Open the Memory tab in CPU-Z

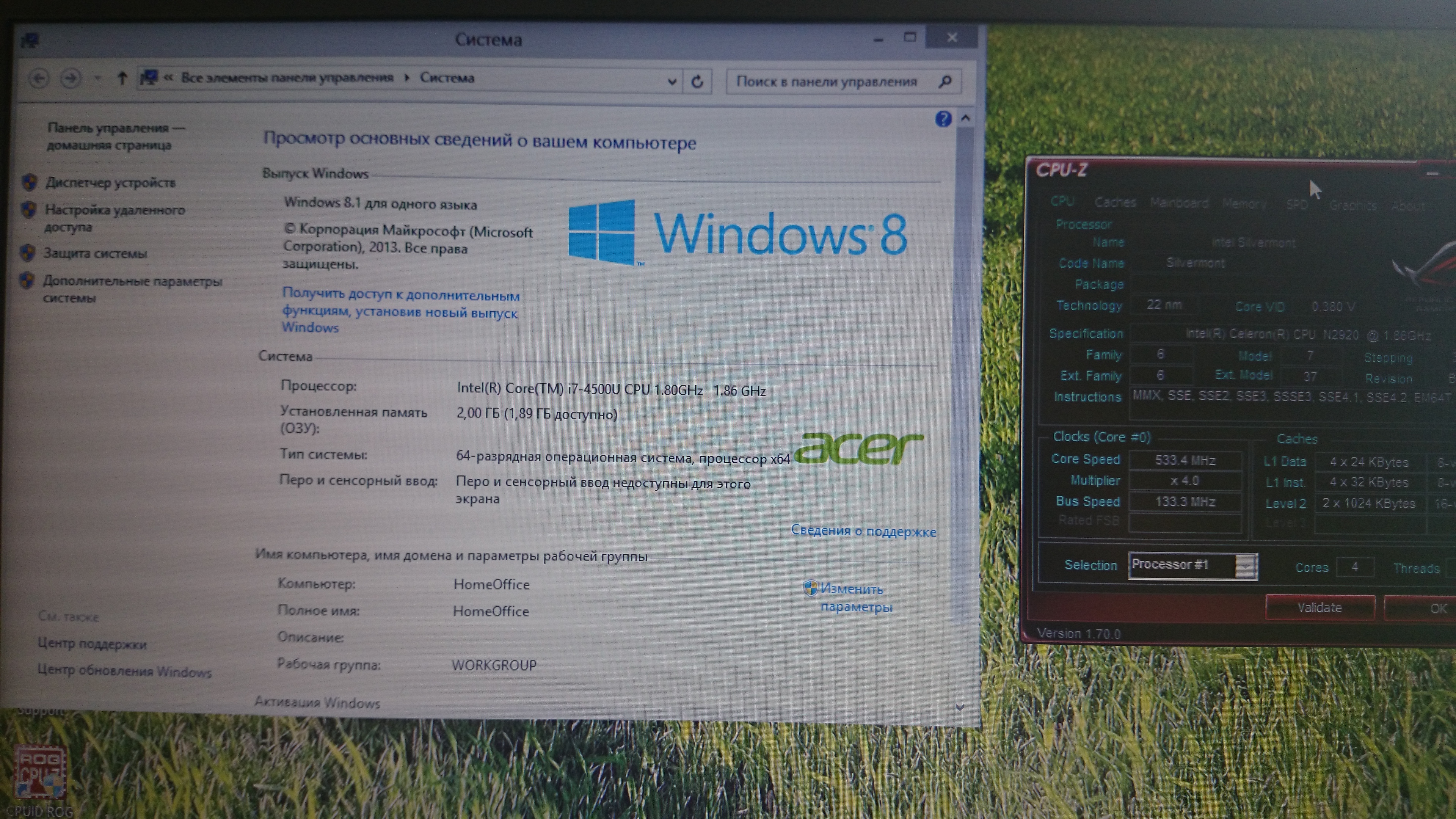pos(1244,204)
